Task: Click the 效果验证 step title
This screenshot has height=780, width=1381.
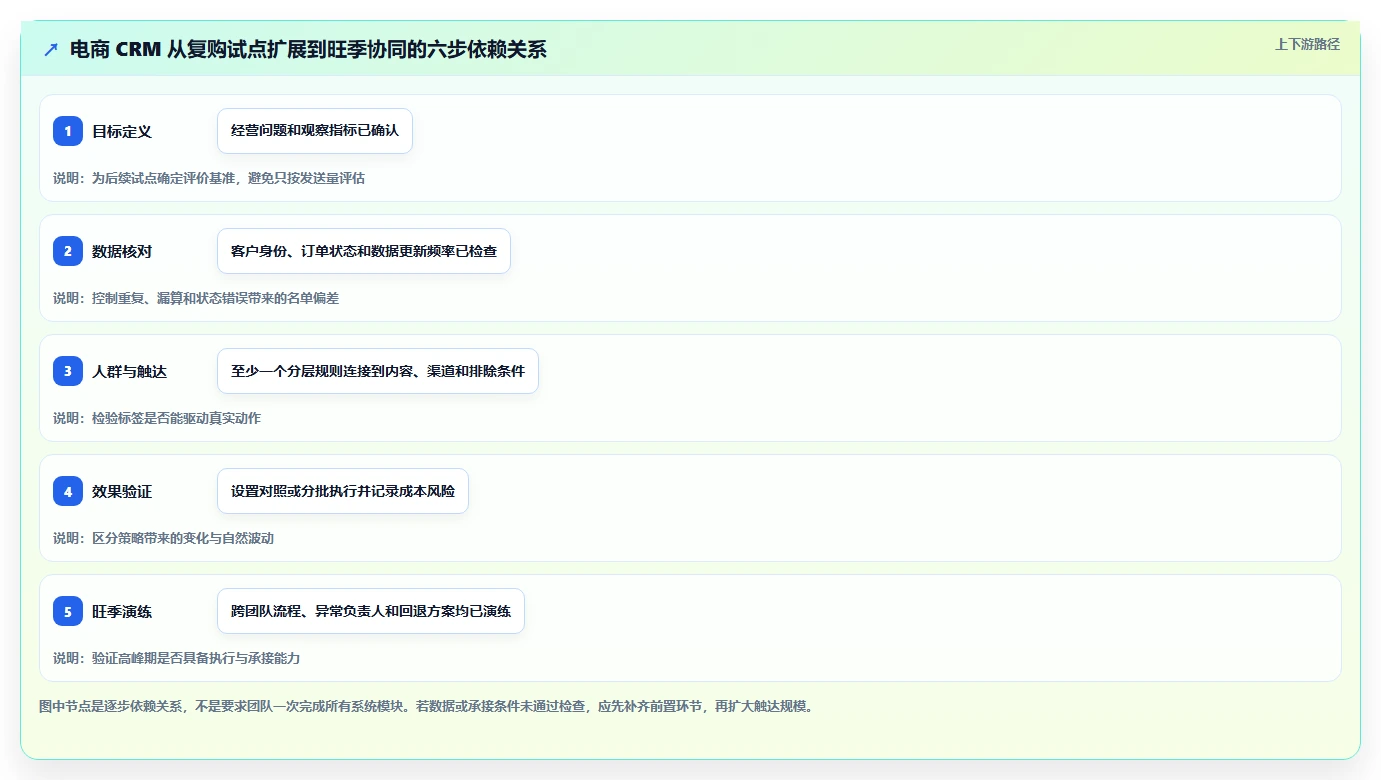Action: pyautogui.click(x=122, y=491)
